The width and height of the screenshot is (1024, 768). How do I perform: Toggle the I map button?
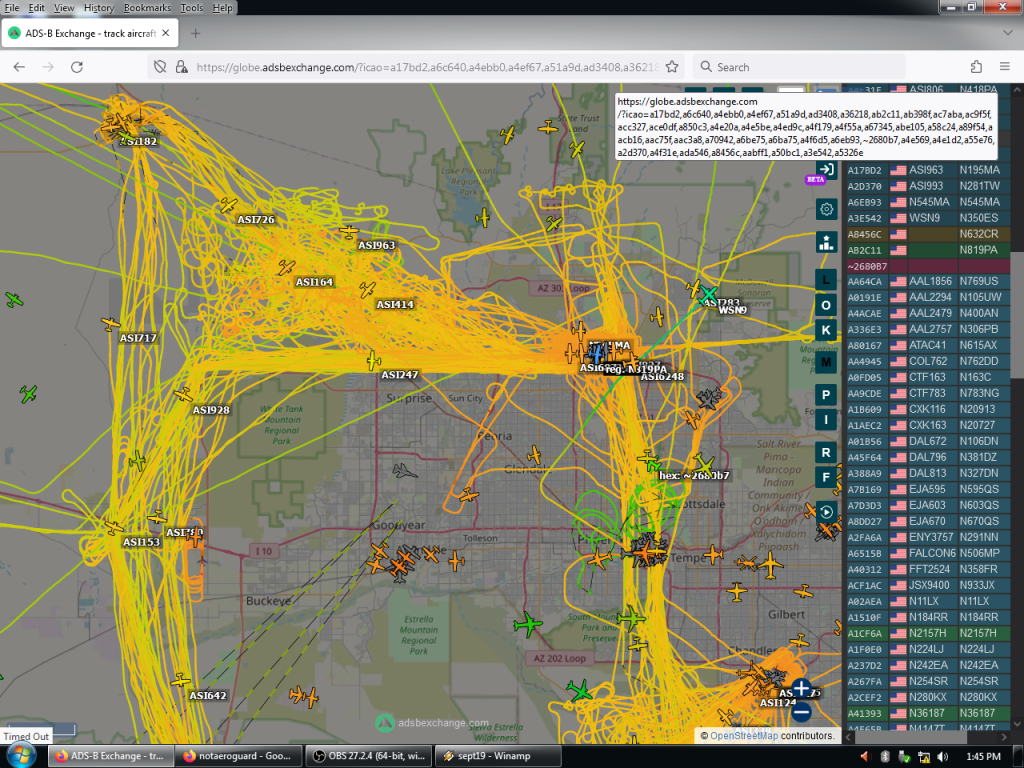(x=826, y=420)
